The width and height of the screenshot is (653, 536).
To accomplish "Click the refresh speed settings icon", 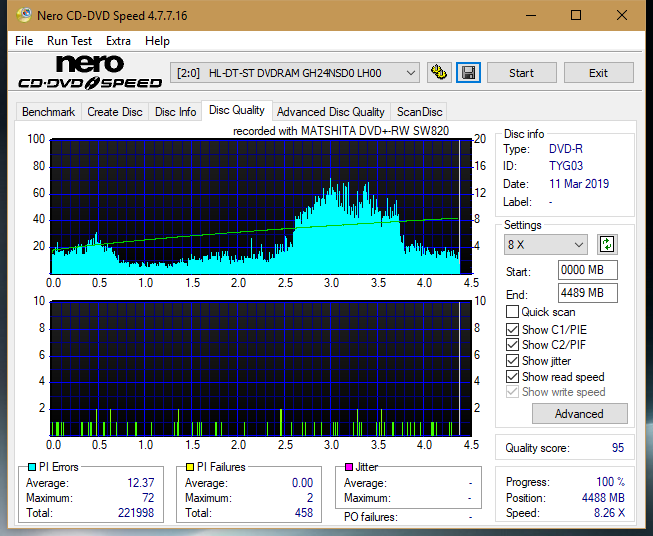I will 607,244.
